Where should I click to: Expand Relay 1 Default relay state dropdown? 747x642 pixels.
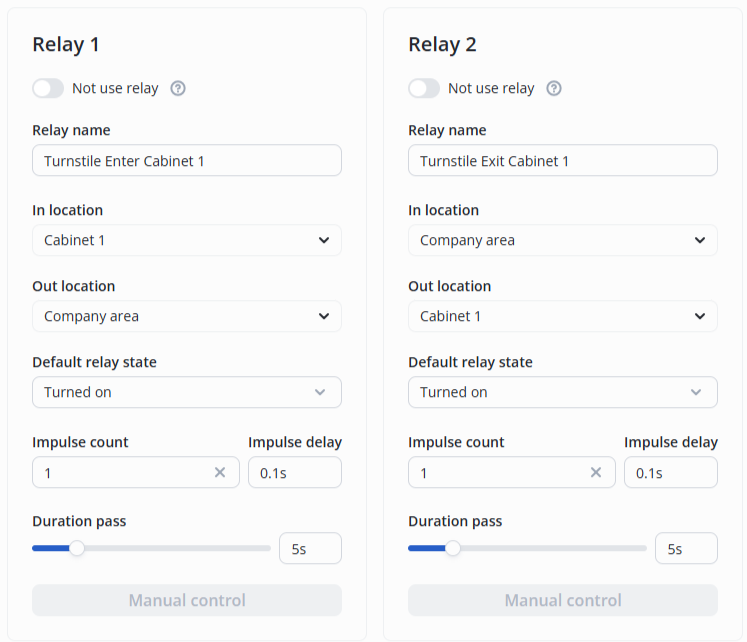(x=187, y=392)
